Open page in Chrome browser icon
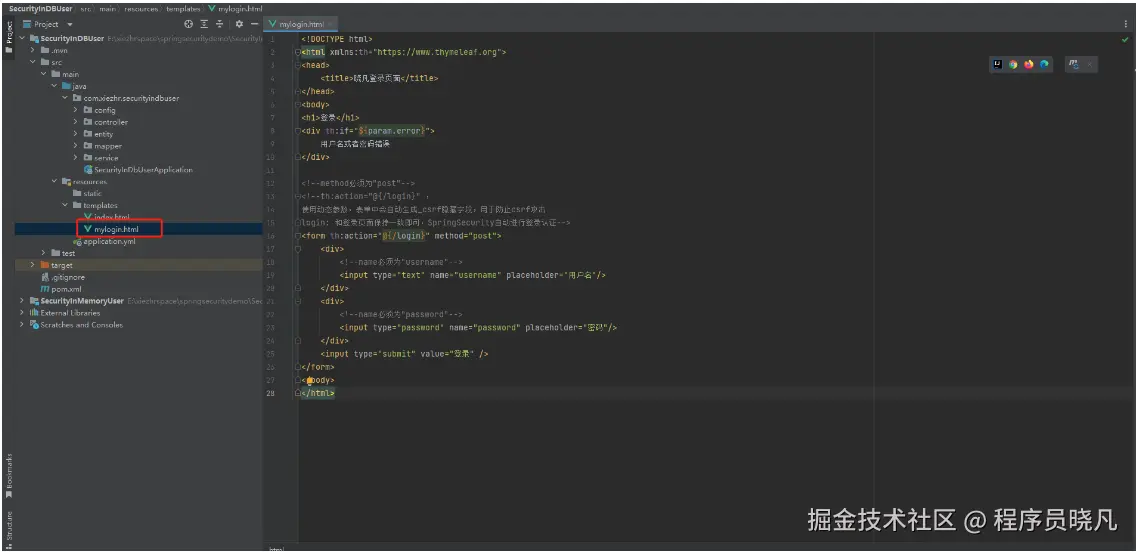1136x552 pixels. tap(1013, 64)
